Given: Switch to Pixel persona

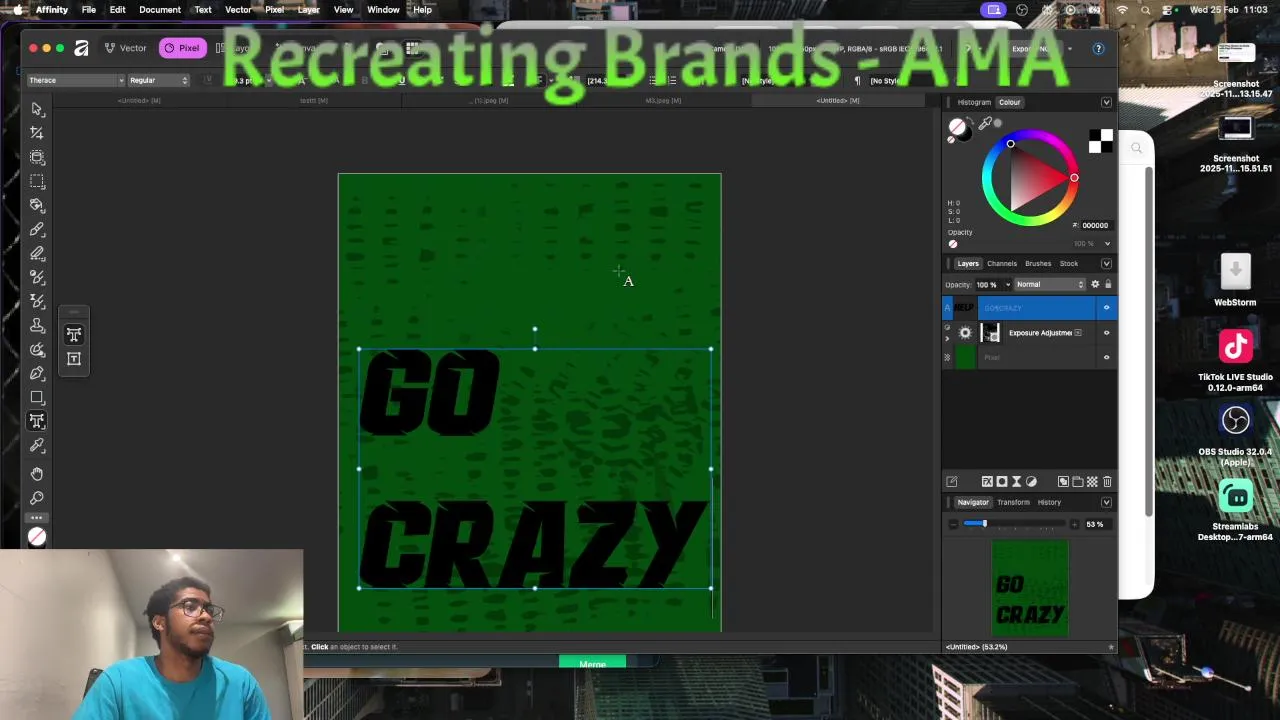Looking at the screenshot, I should click(x=182, y=48).
